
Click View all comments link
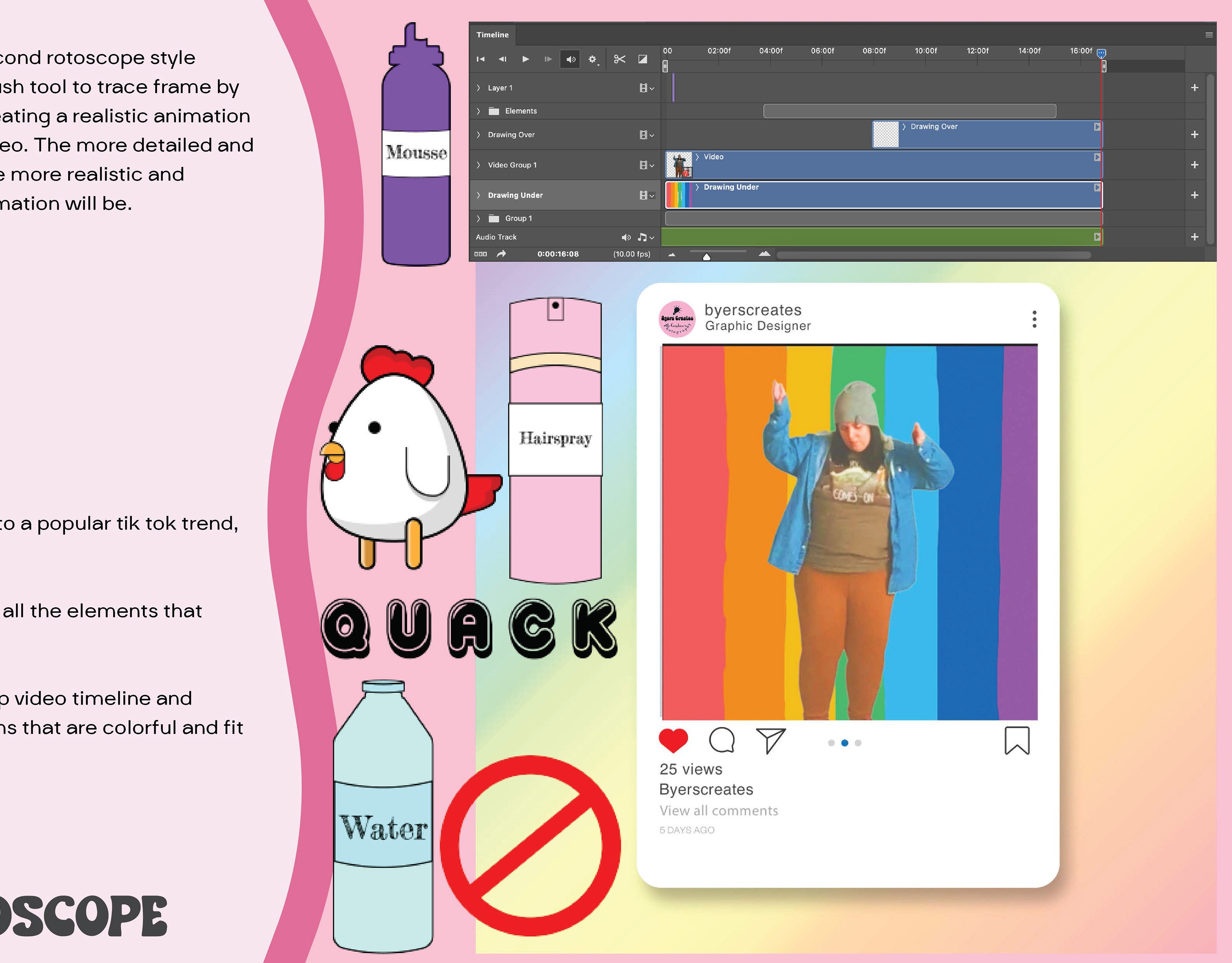tap(719, 810)
